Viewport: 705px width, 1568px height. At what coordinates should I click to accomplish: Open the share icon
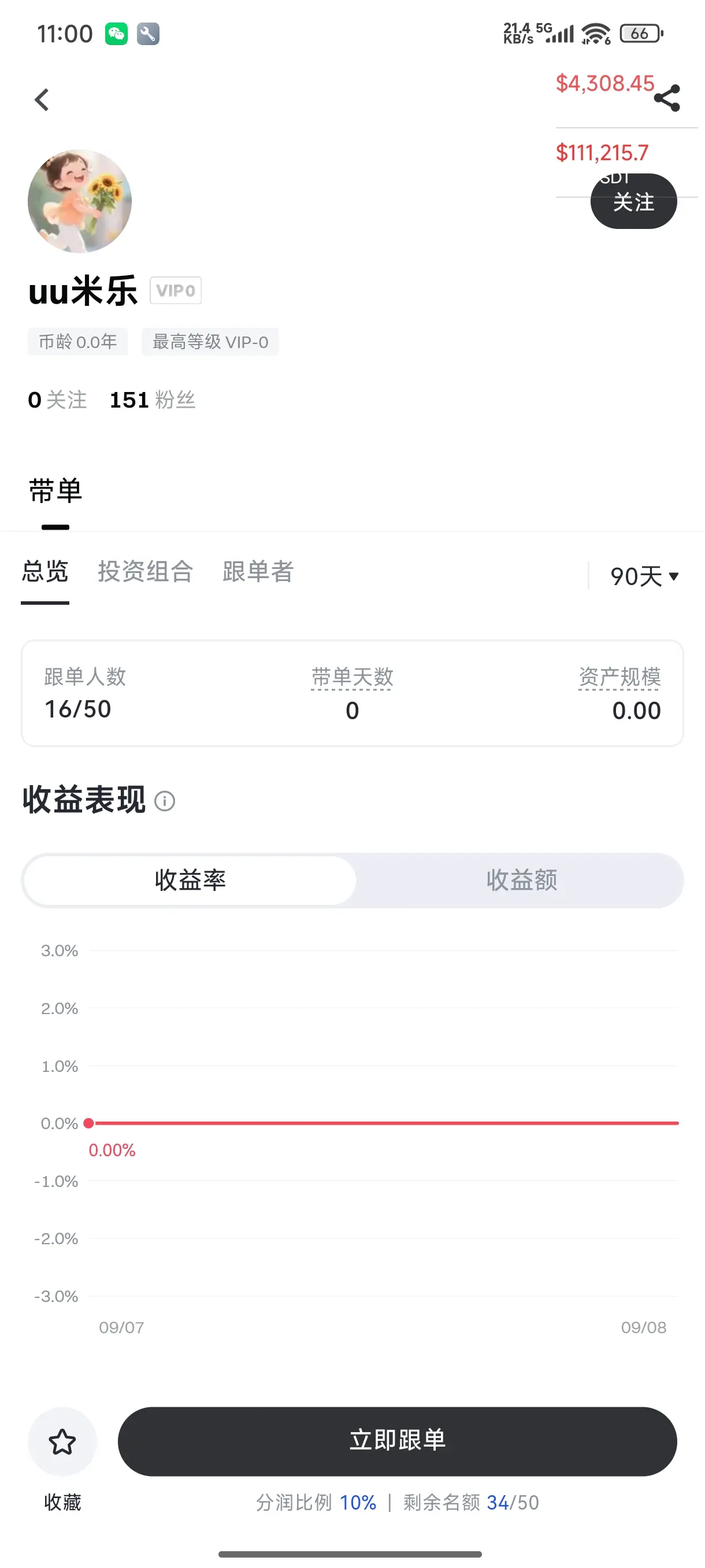tap(667, 98)
